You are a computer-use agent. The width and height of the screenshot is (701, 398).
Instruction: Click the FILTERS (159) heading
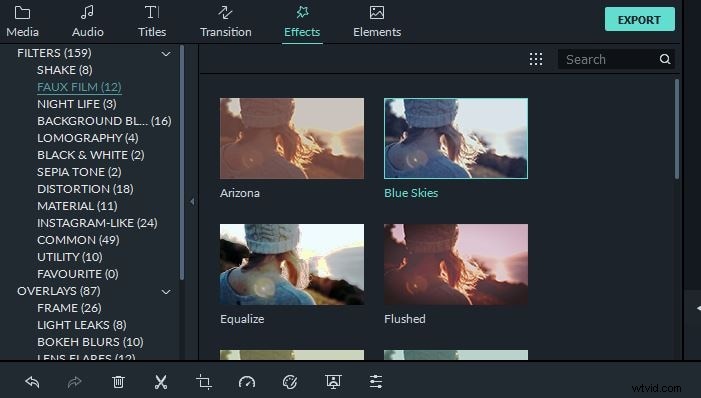[x=54, y=53]
